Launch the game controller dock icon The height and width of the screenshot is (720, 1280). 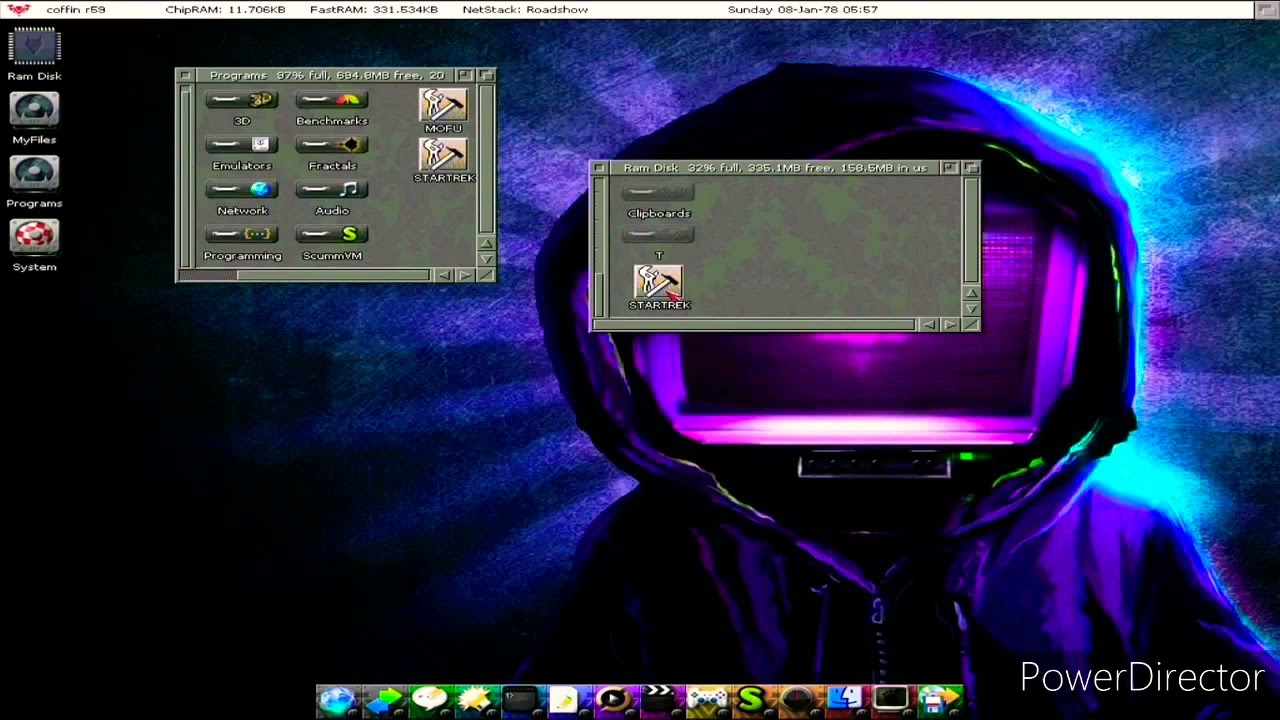tap(706, 700)
